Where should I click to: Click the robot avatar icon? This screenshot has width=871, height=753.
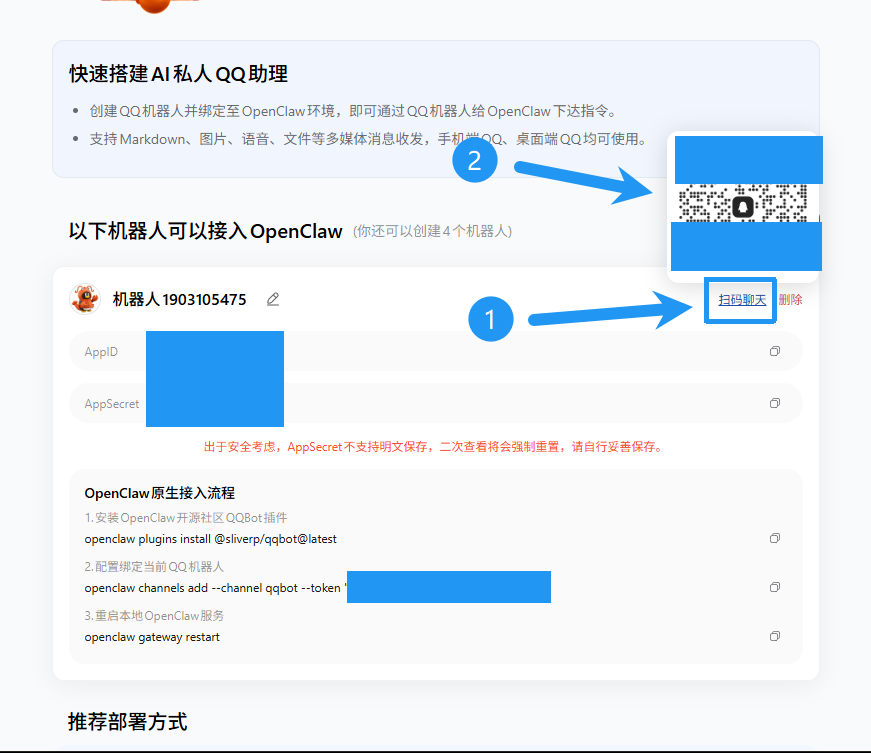(x=85, y=299)
